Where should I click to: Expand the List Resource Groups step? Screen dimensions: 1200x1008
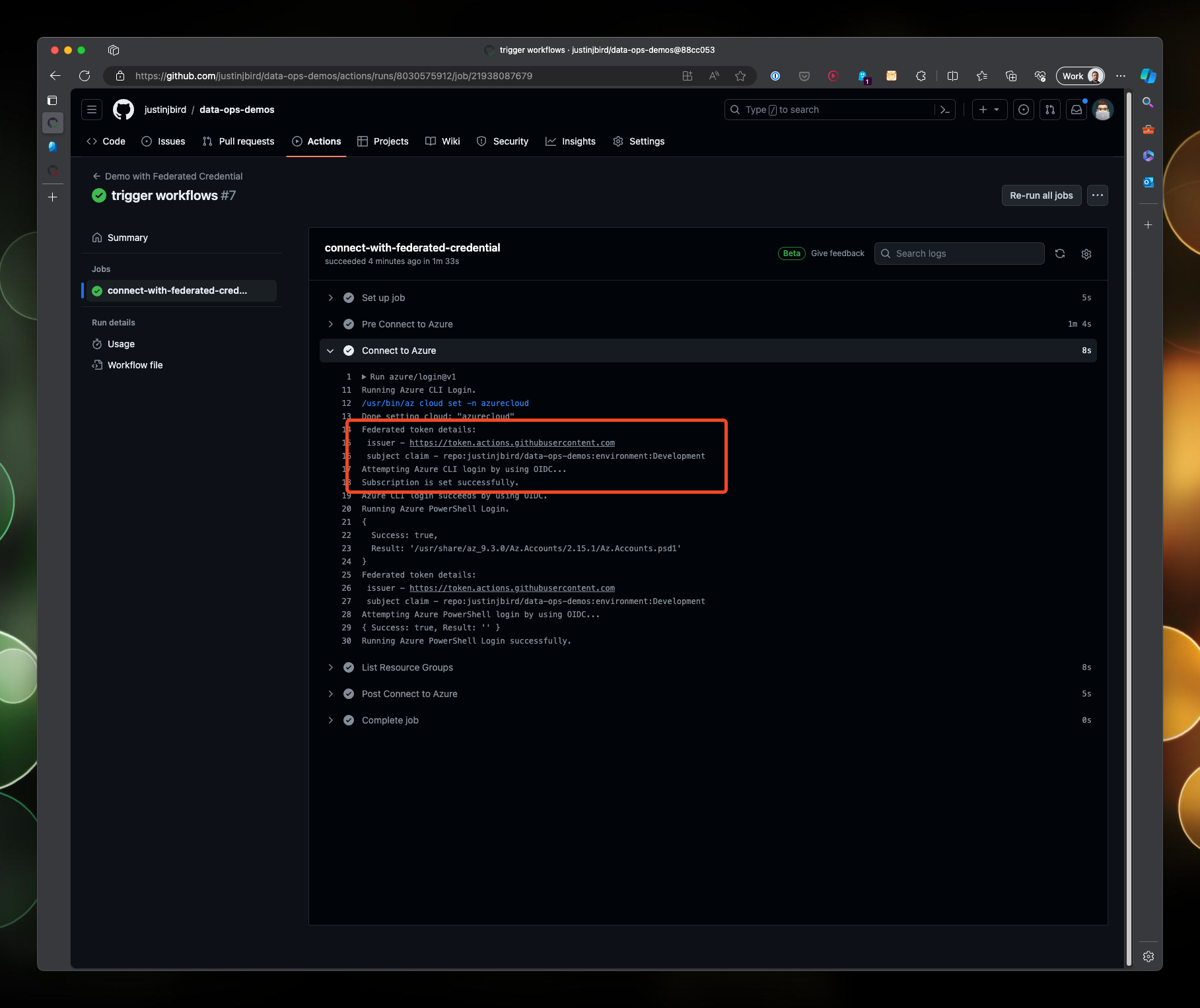(331, 667)
